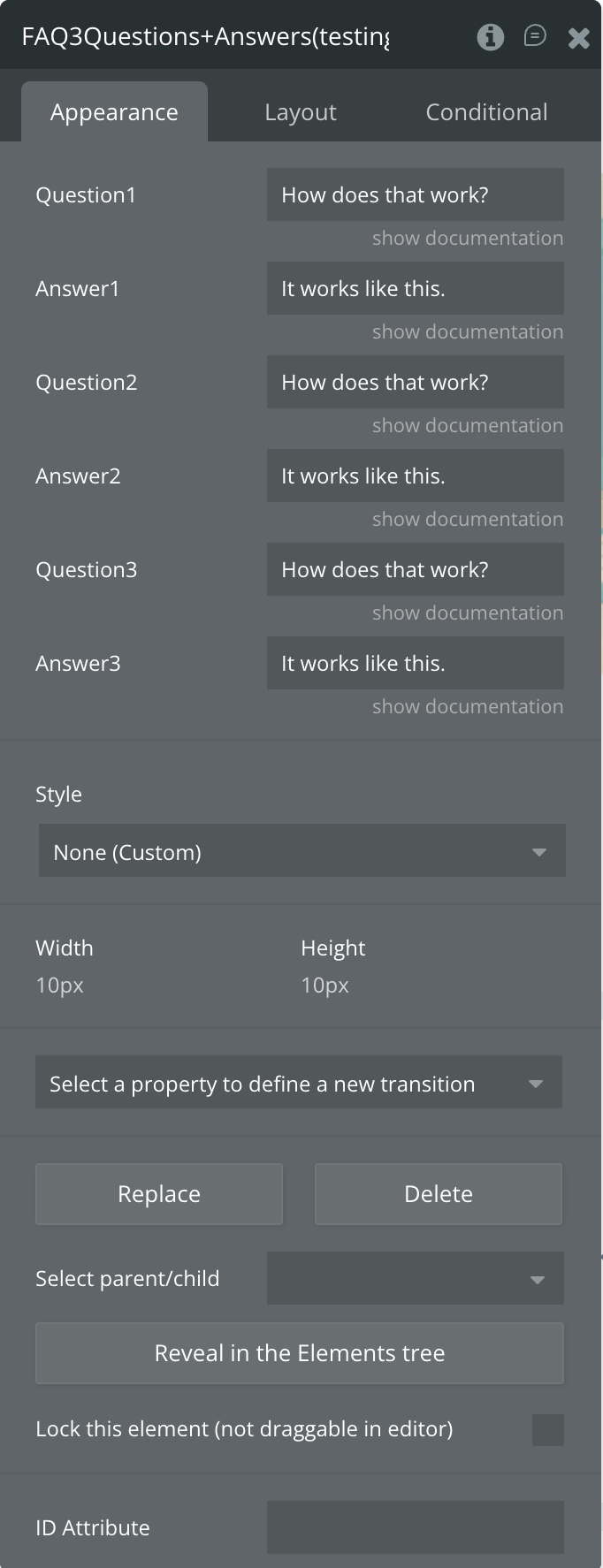603x1568 pixels.
Task: Click the Question1 text field
Action: coord(415,194)
